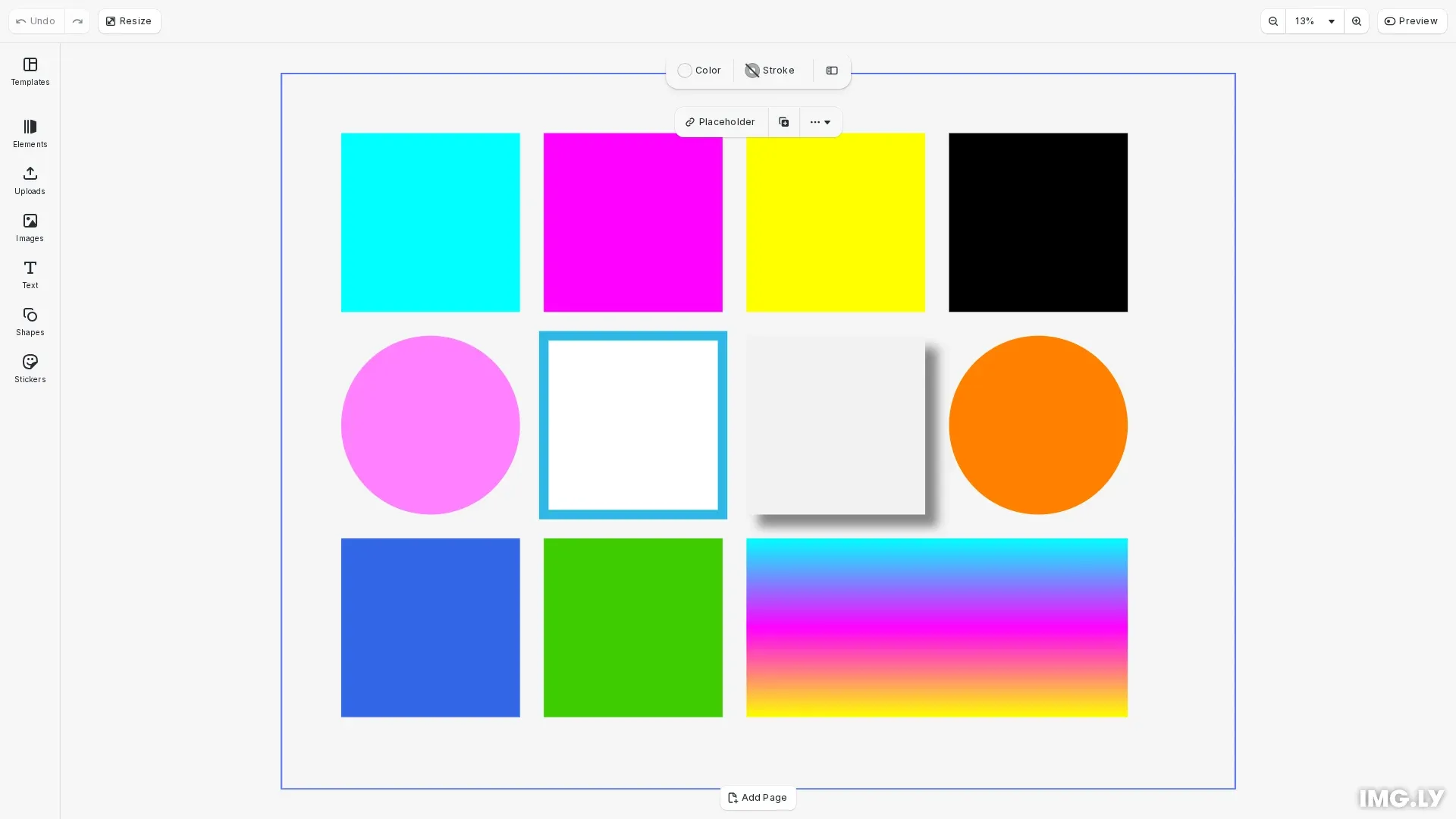
Task: Zoom in using the magnifier plus icon
Action: click(1357, 20)
